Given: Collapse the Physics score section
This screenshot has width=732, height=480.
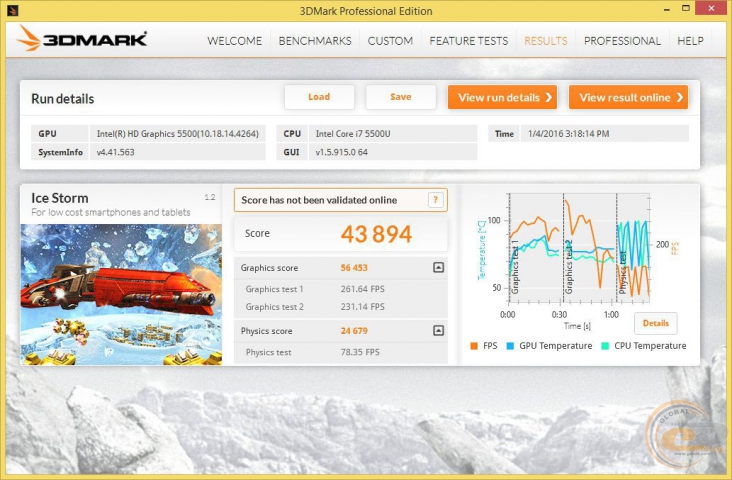Looking at the screenshot, I should [438, 331].
